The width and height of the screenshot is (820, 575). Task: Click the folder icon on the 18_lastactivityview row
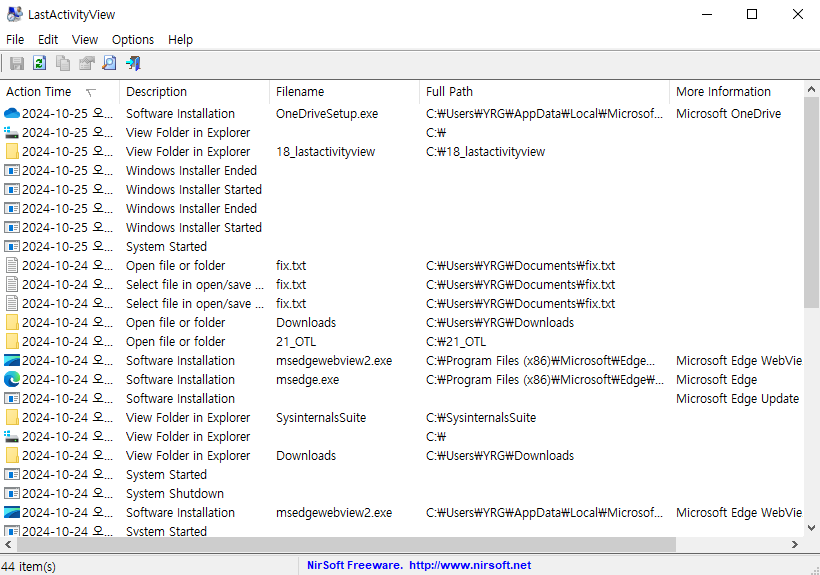tap(12, 152)
